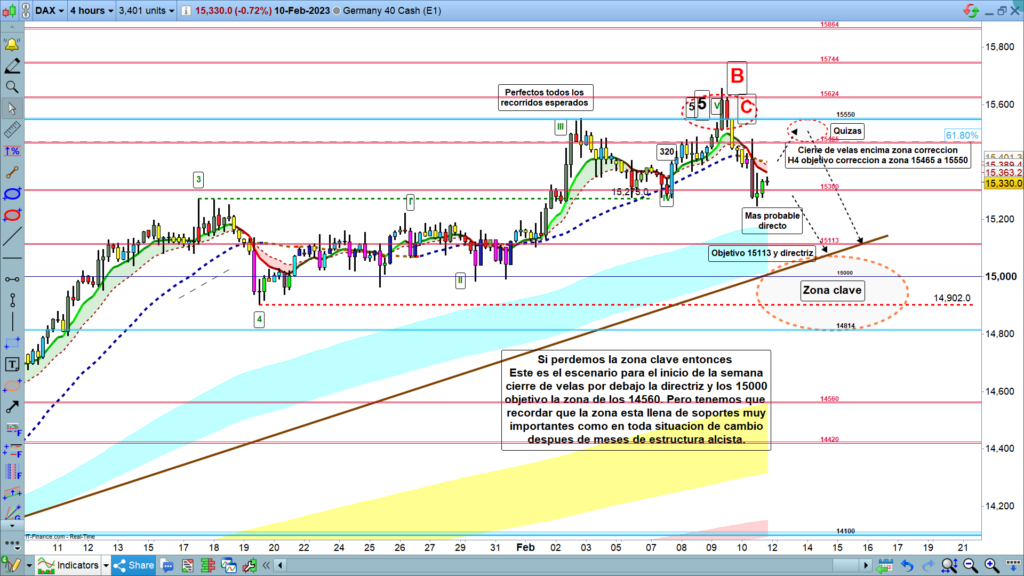Select the magnifying glass zoom tool
Screen dimensions: 1024x576
[12, 88]
